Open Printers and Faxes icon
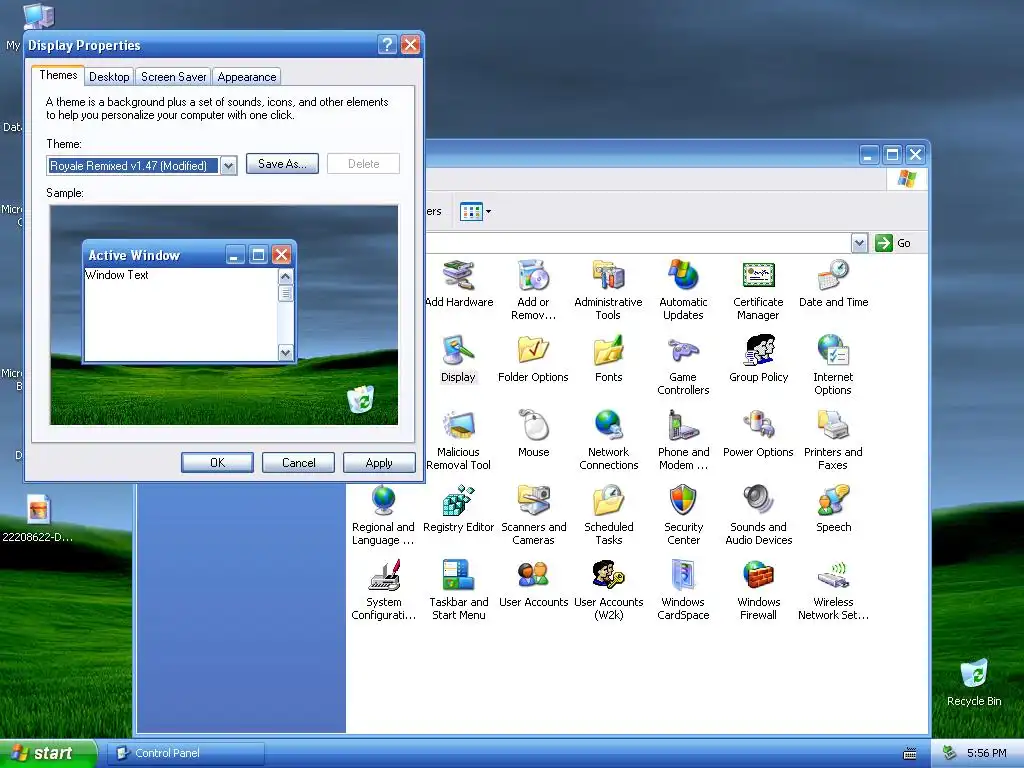Image resolution: width=1024 pixels, height=768 pixels. (833, 440)
